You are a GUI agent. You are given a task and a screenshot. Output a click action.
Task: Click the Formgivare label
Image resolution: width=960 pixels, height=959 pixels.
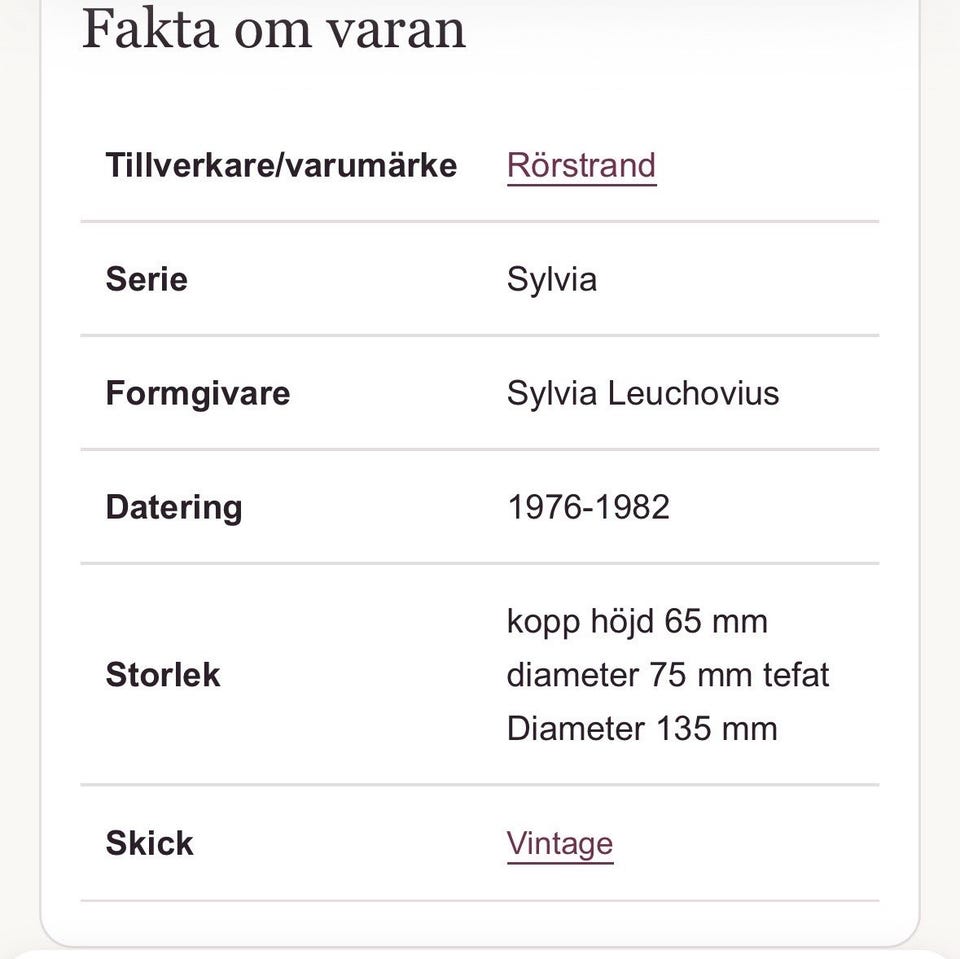pyautogui.click(x=198, y=394)
